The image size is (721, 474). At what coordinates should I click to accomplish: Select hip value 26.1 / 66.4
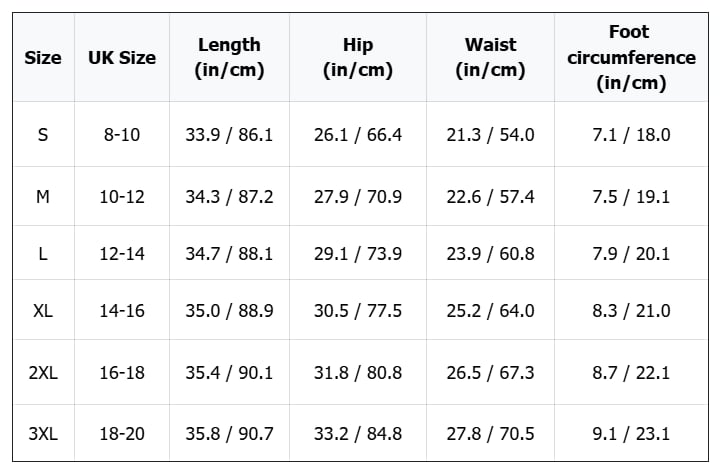358,135
